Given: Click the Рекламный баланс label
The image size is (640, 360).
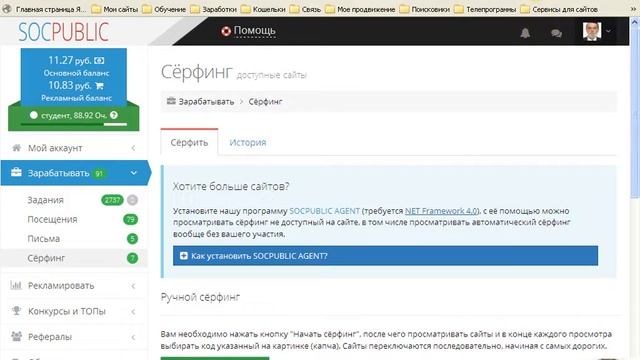Looking at the screenshot, I should (76, 98).
